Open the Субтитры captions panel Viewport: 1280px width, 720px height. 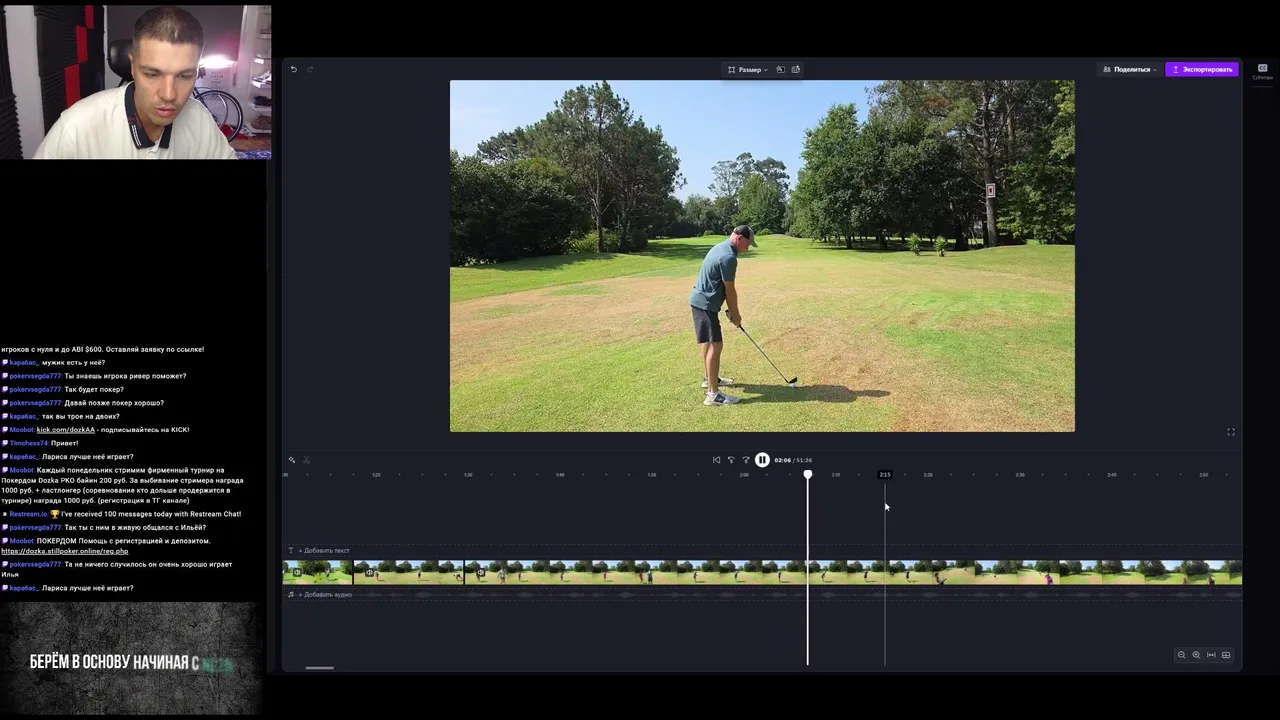coord(1262,71)
